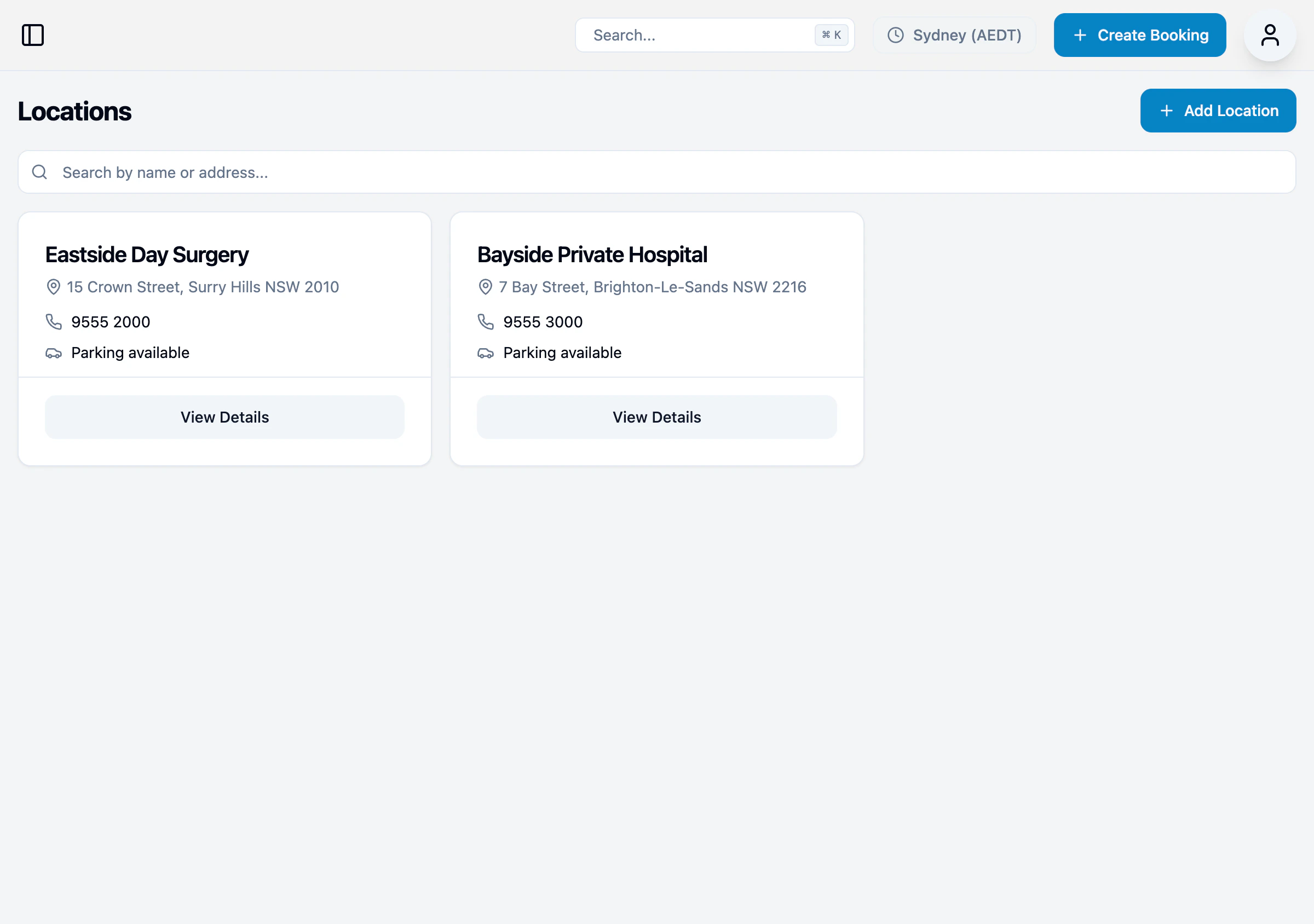
Task: Click the car icon on Eastside card
Action: pyautogui.click(x=53, y=353)
